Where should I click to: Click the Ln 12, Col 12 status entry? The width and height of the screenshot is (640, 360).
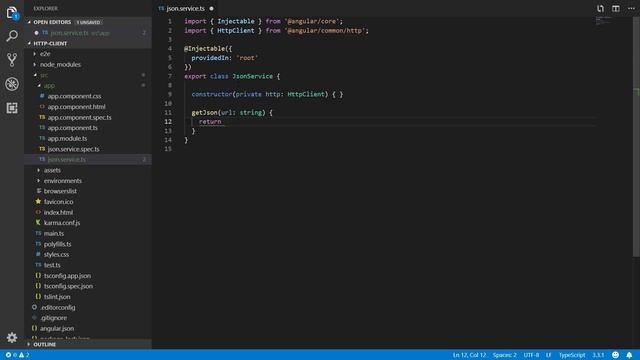coord(469,355)
